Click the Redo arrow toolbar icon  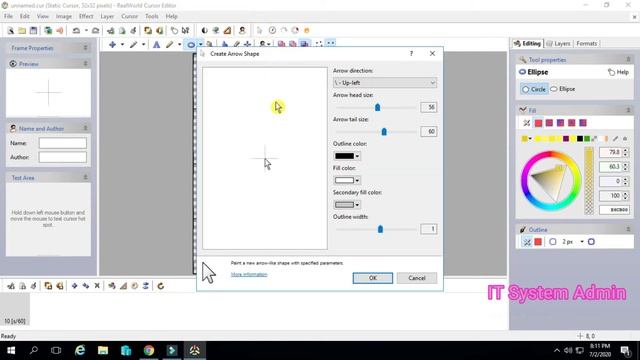96,31
